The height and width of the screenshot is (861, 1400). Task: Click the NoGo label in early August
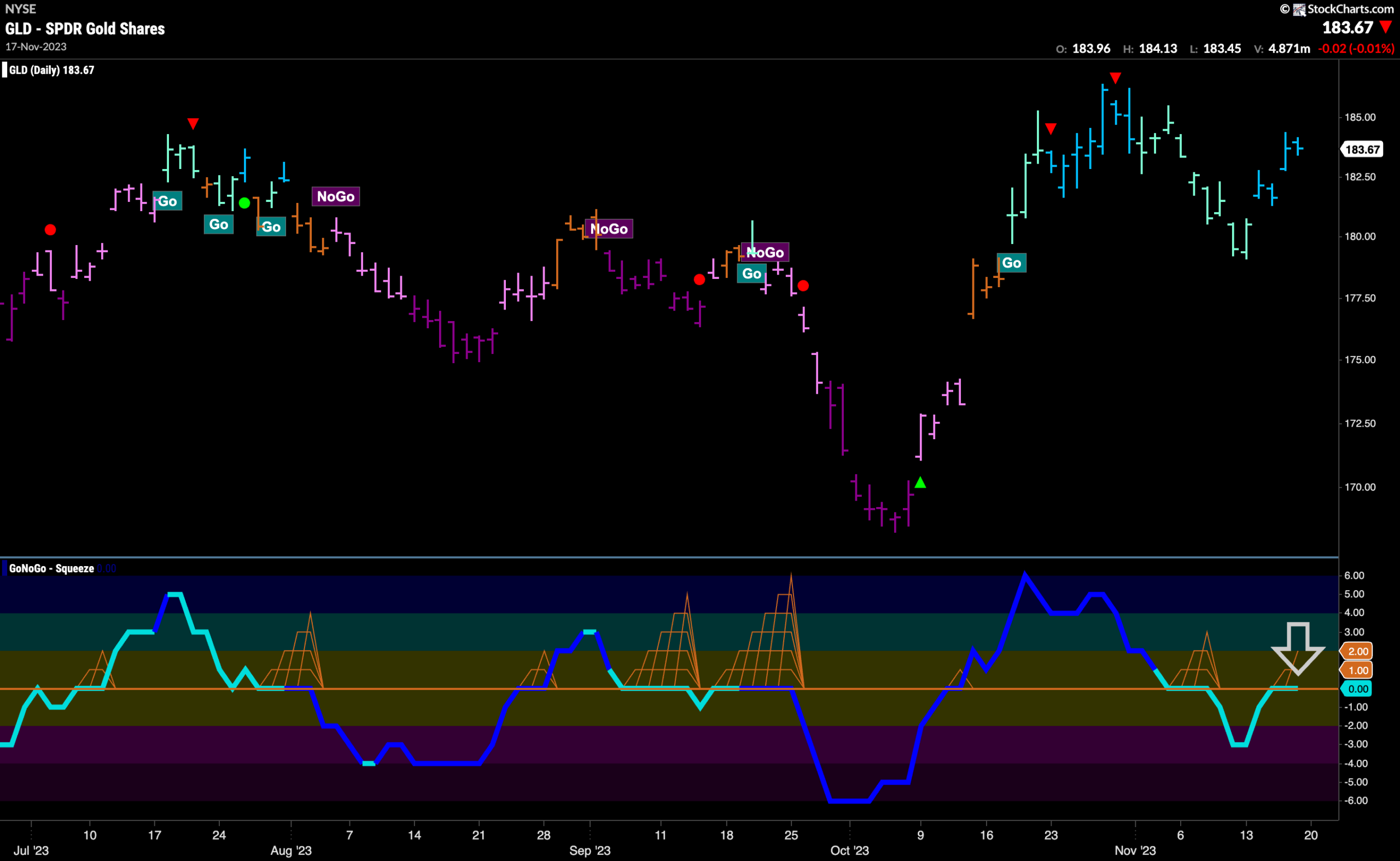(335, 196)
